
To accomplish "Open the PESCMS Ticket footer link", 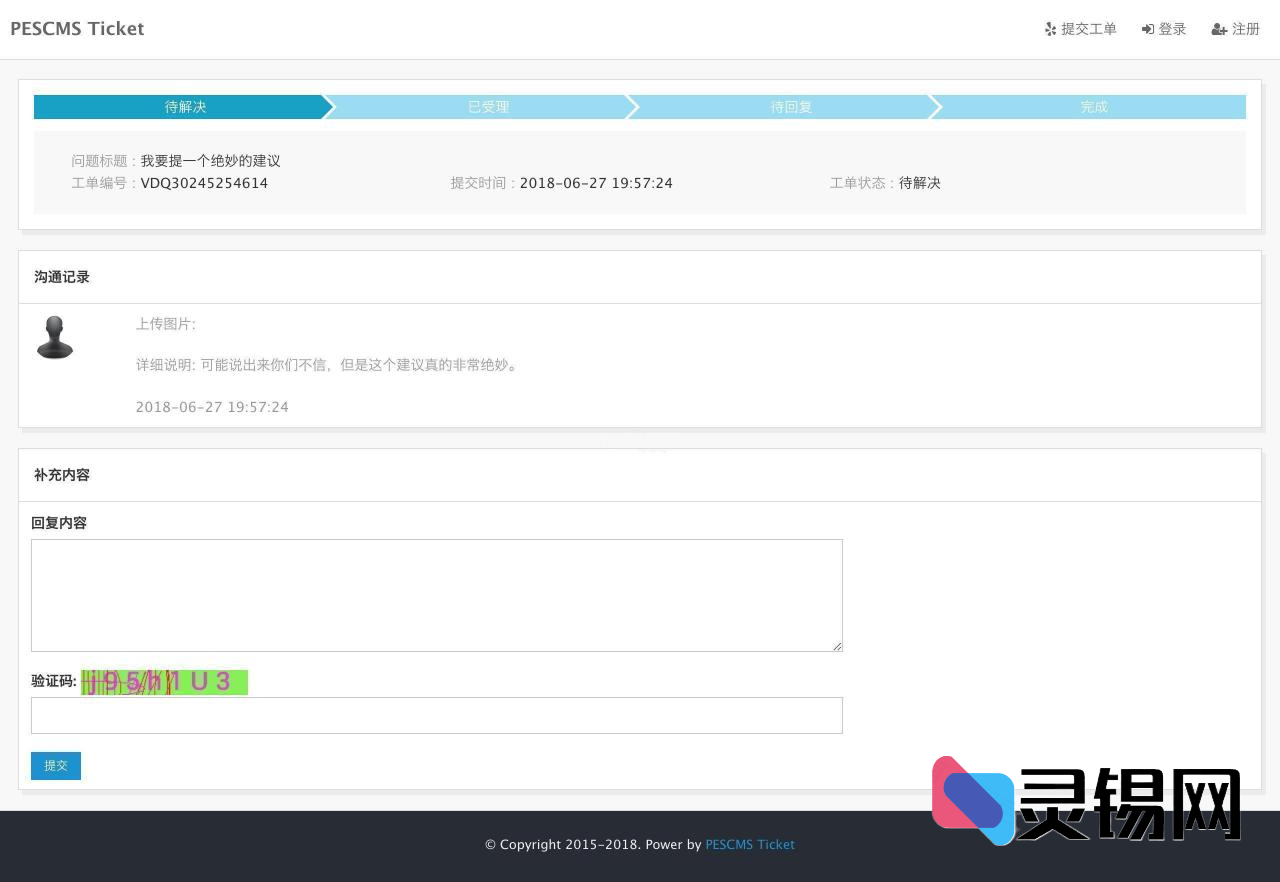I will 749,845.
